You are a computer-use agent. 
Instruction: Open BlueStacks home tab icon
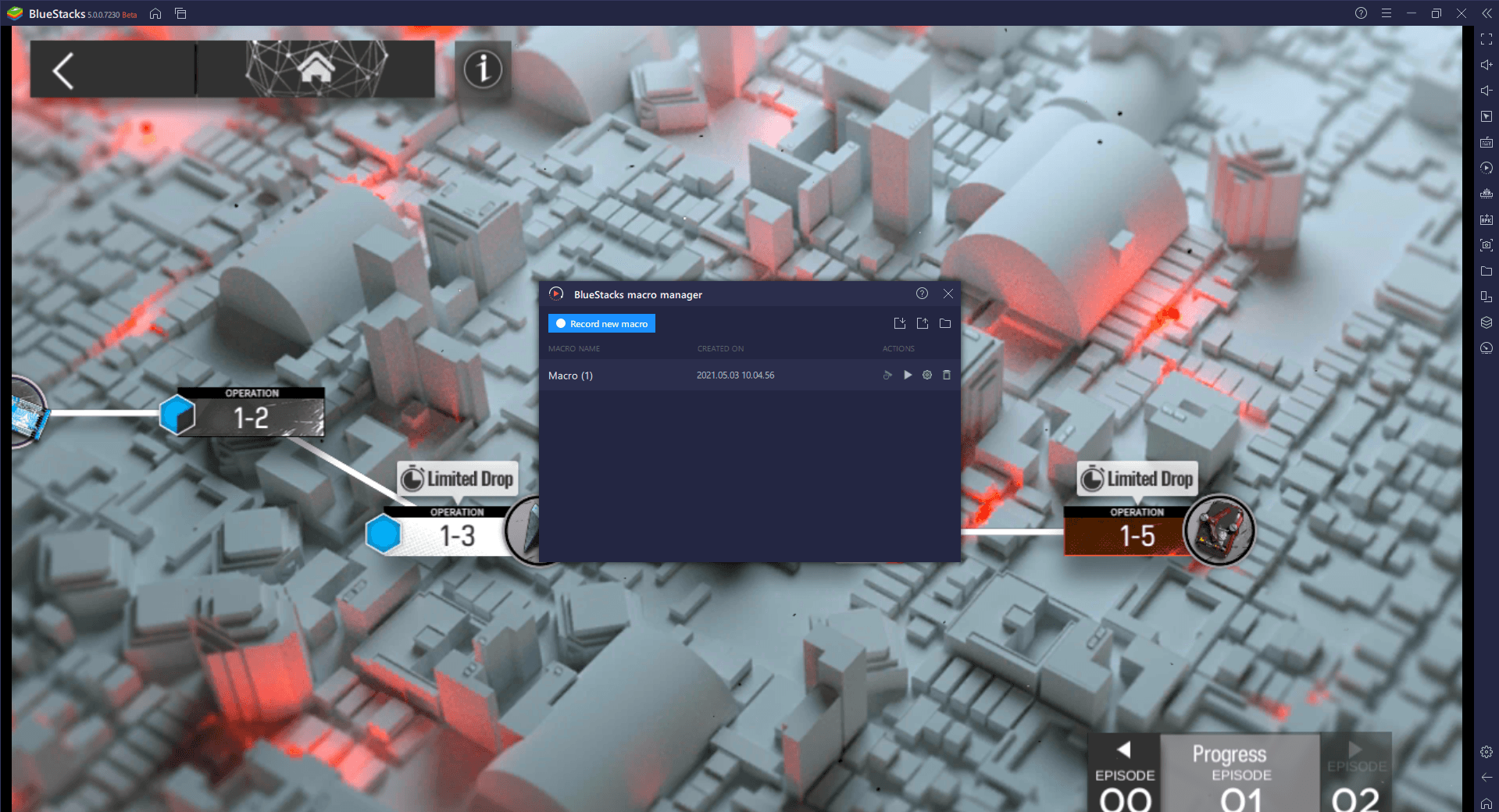pyautogui.click(x=155, y=13)
